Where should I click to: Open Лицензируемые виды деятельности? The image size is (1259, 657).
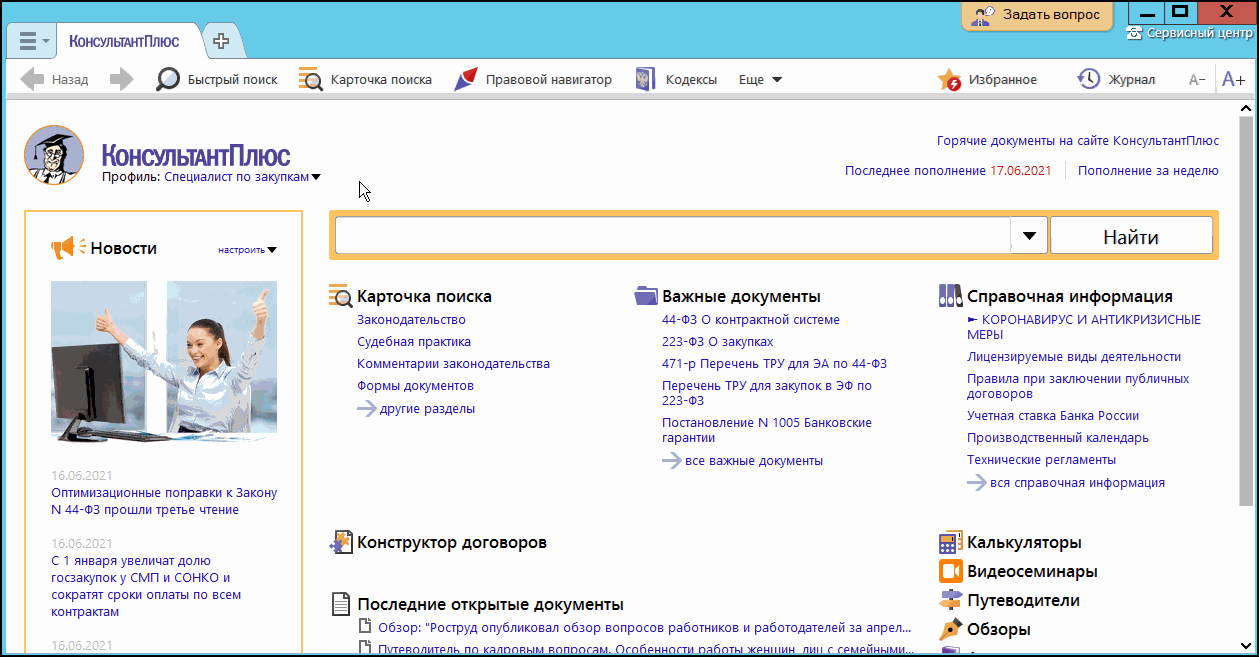[x=1074, y=357]
